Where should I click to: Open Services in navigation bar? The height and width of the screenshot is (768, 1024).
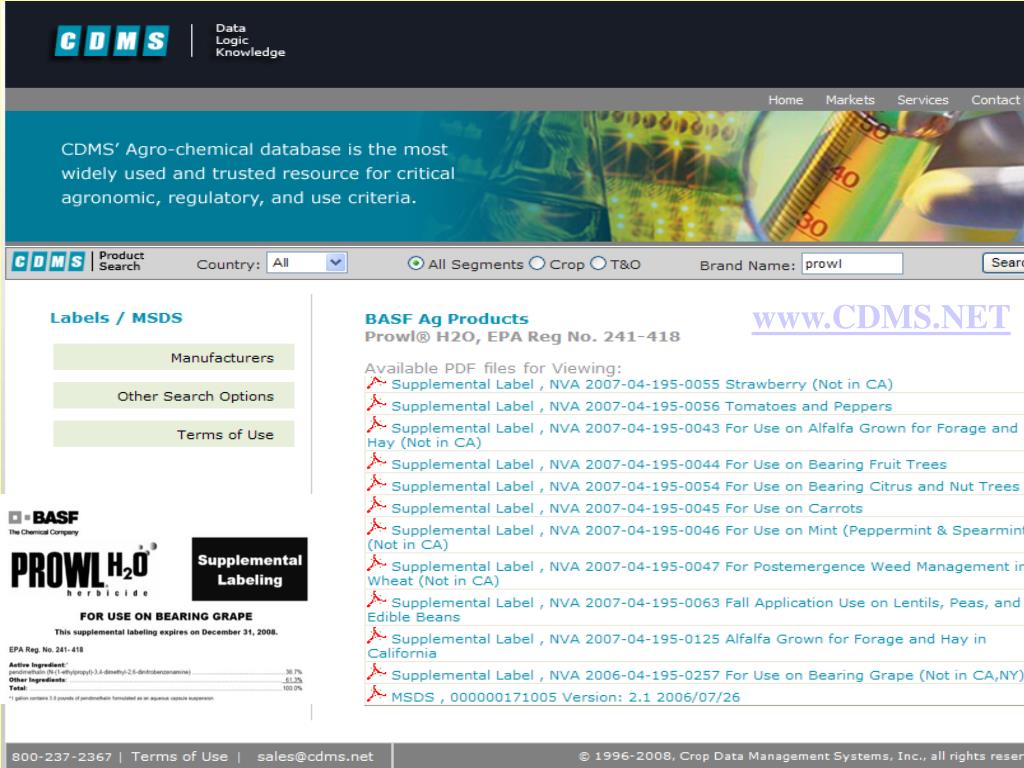pos(922,100)
